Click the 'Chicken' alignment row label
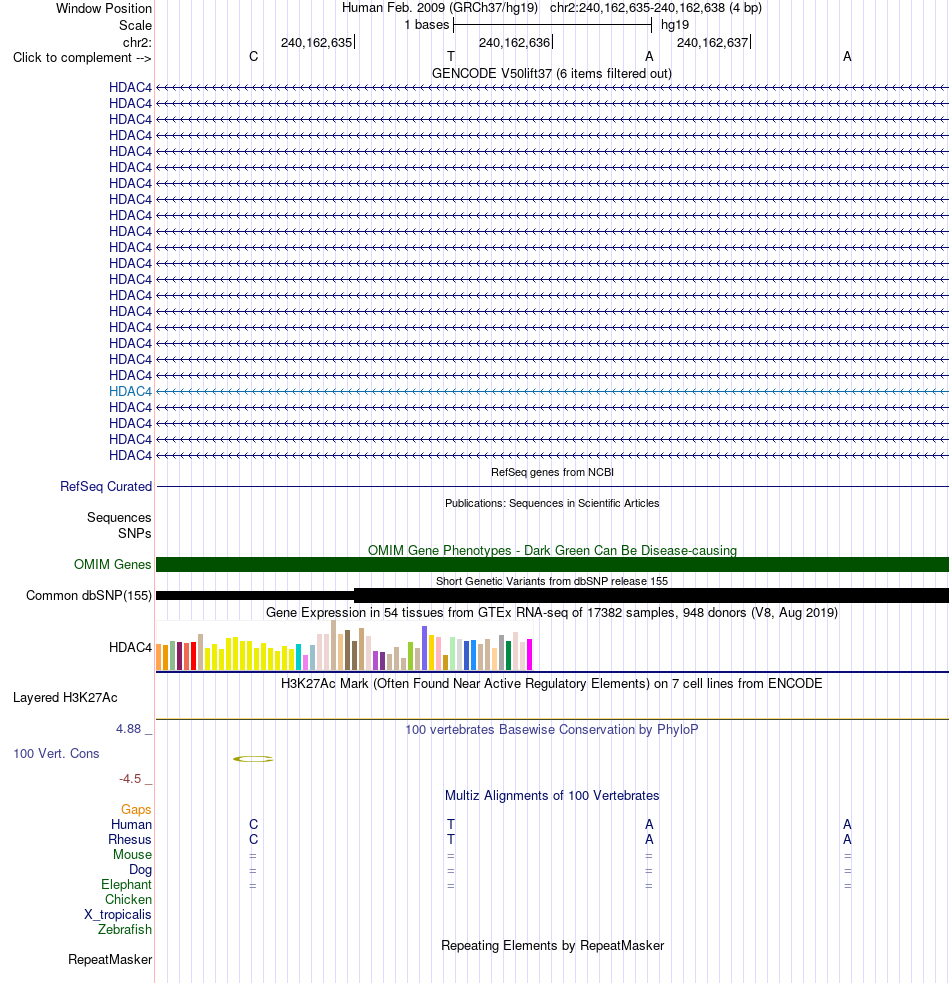950x983 pixels. coord(129,900)
